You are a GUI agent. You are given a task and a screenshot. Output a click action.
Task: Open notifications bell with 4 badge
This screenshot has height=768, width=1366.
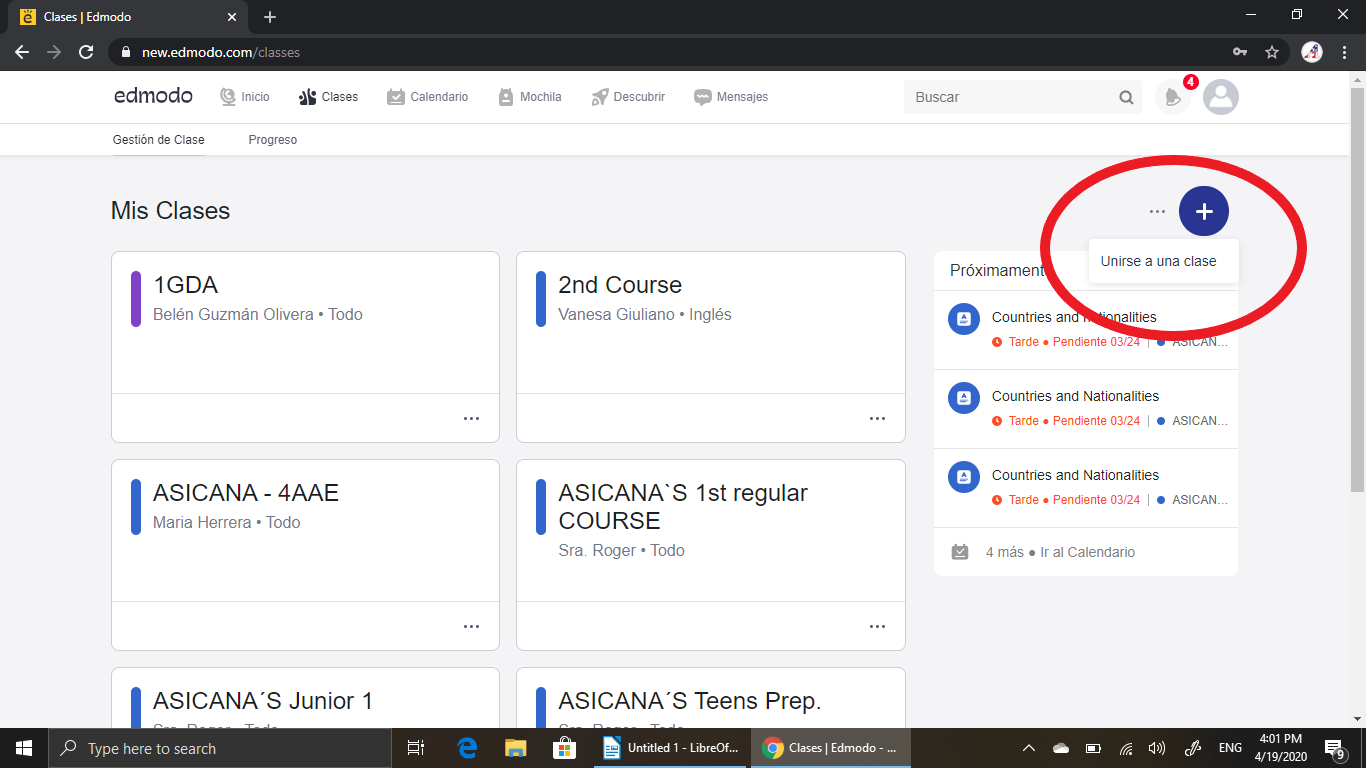pos(1173,97)
